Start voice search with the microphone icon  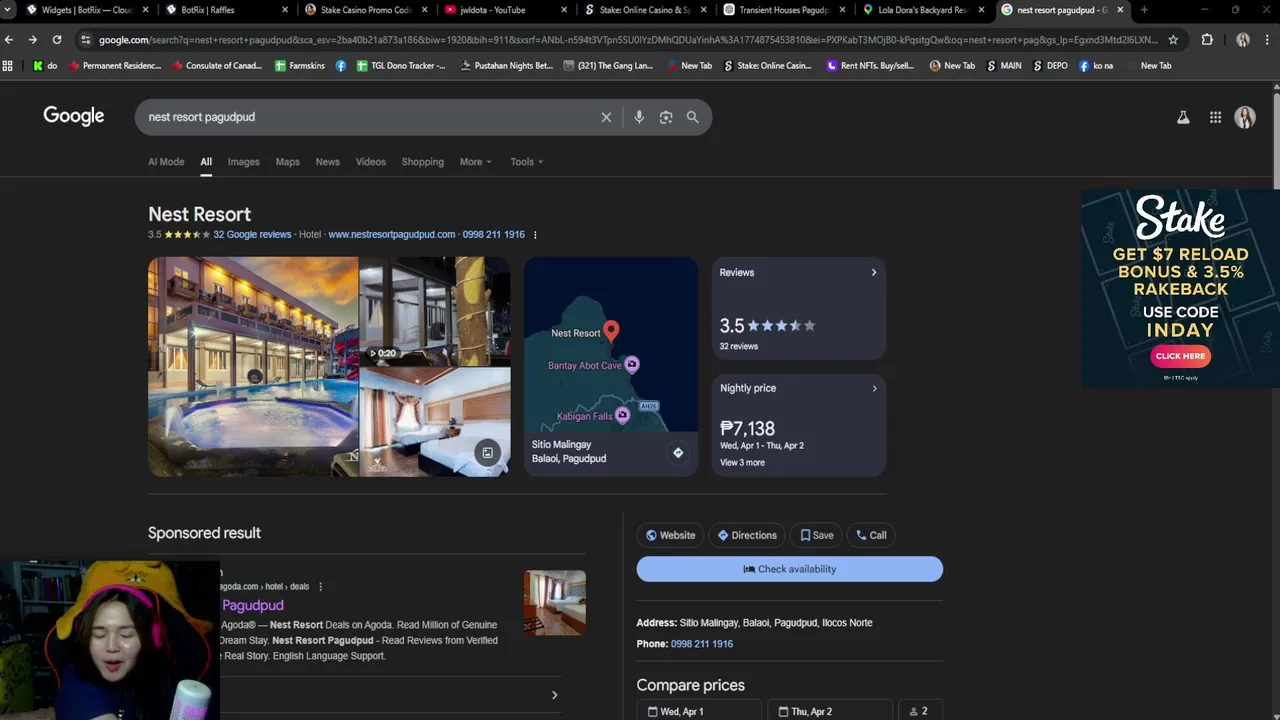pyautogui.click(x=639, y=117)
